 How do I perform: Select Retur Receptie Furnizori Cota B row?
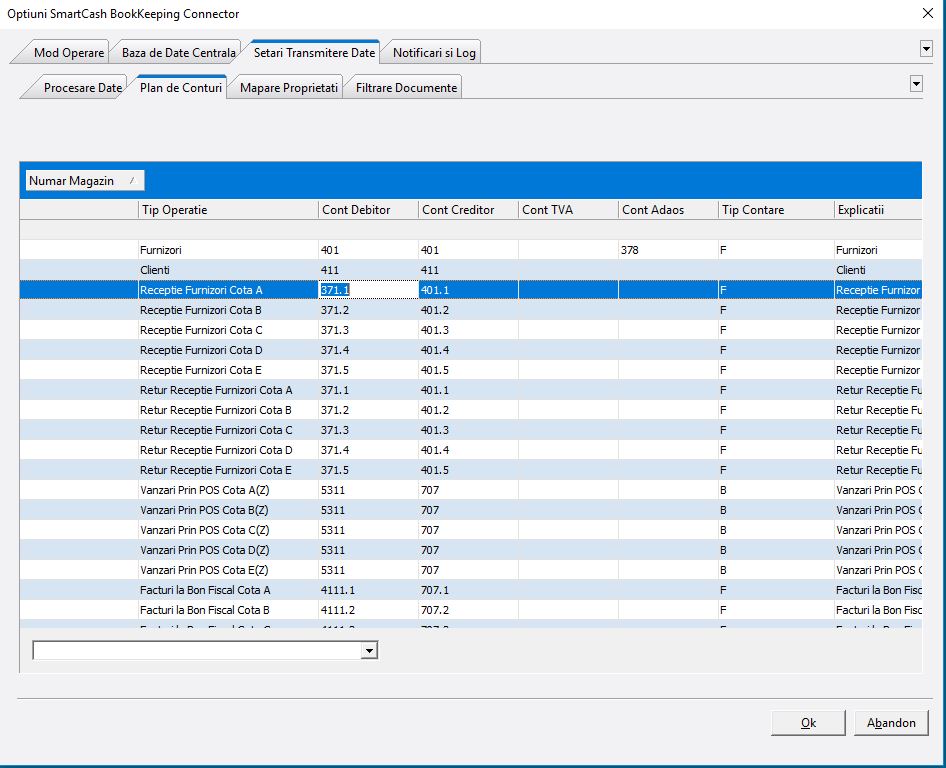tap(471, 410)
